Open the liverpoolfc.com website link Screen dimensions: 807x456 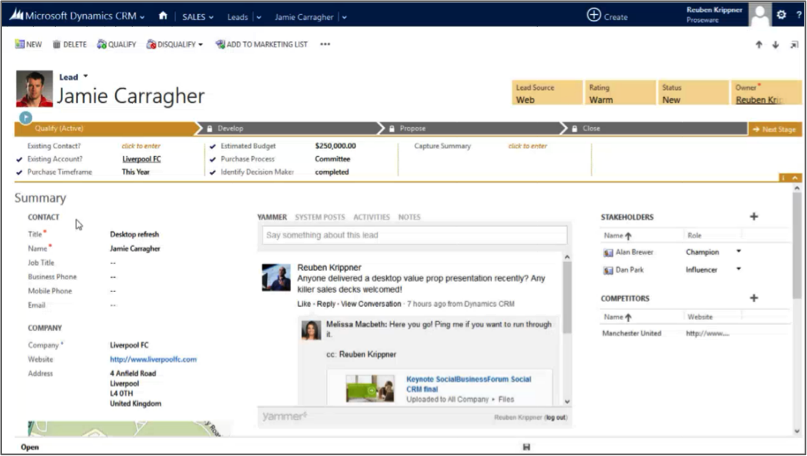(x=153, y=359)
